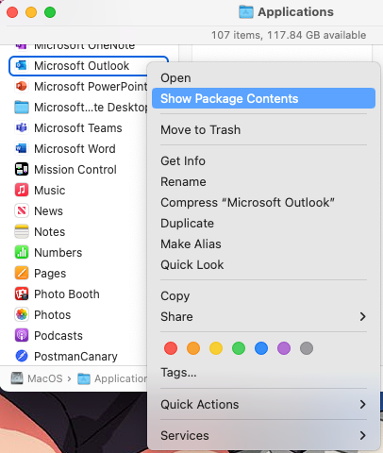This screenshot has width=383, height=453.
Task: Click "MacOS" in the path bar
Action: pos(45,379)
